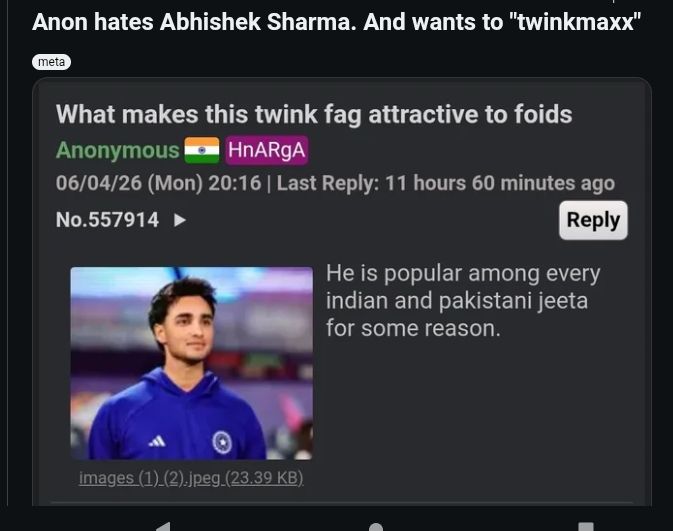Click the post timestamp 06/04/26 20:16
The image size is (673, 531).
(x=158, y=183)
